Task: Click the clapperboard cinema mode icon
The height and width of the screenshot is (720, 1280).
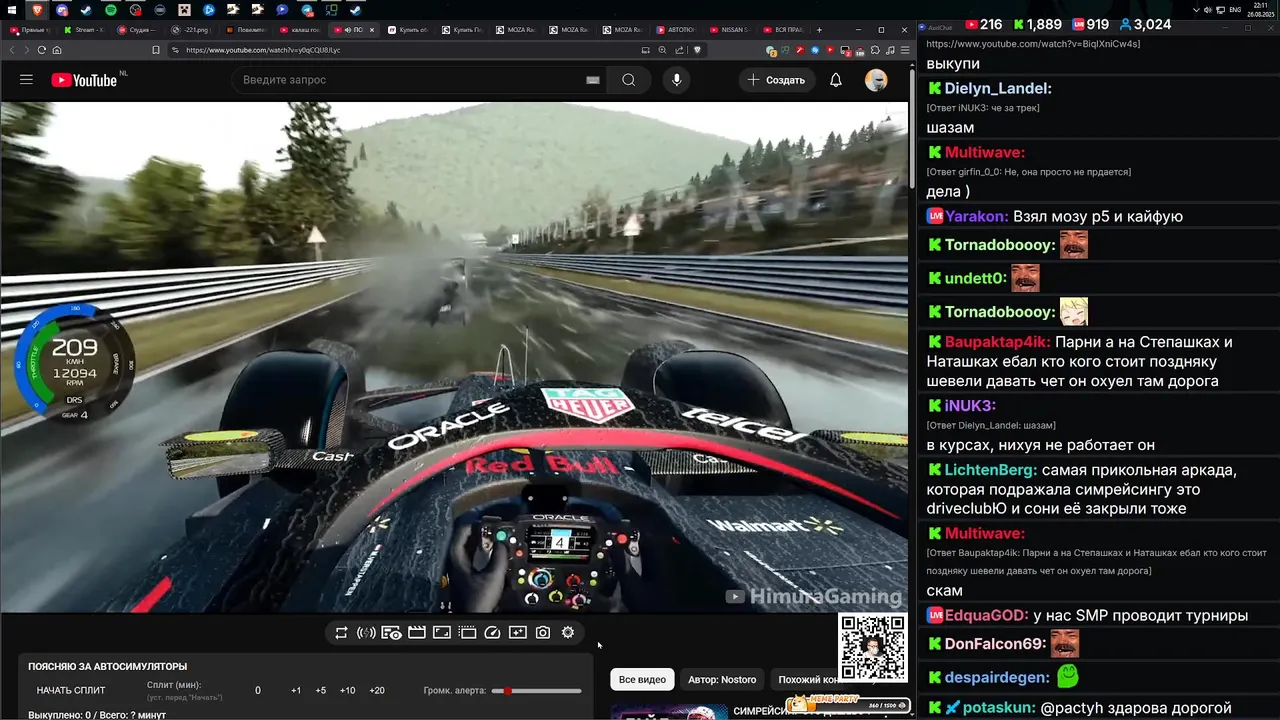Action: pyautogui.click(x=417, y=633)
